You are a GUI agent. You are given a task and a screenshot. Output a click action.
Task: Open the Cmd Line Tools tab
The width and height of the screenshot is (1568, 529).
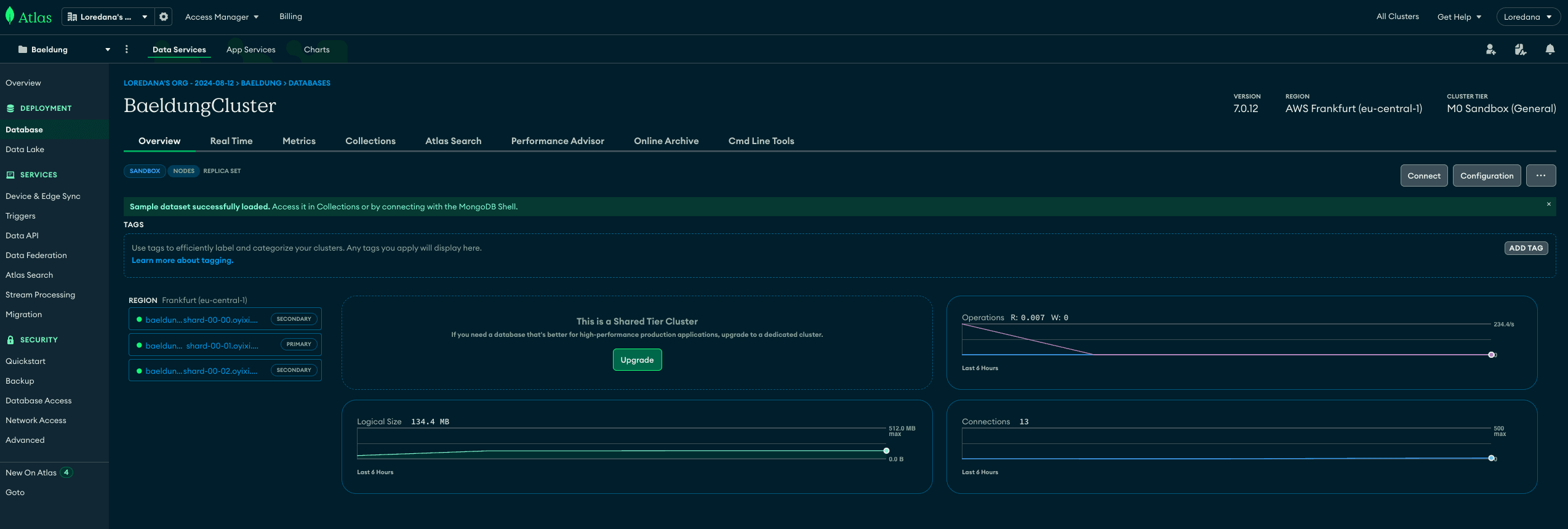click(x=761, y=141)
